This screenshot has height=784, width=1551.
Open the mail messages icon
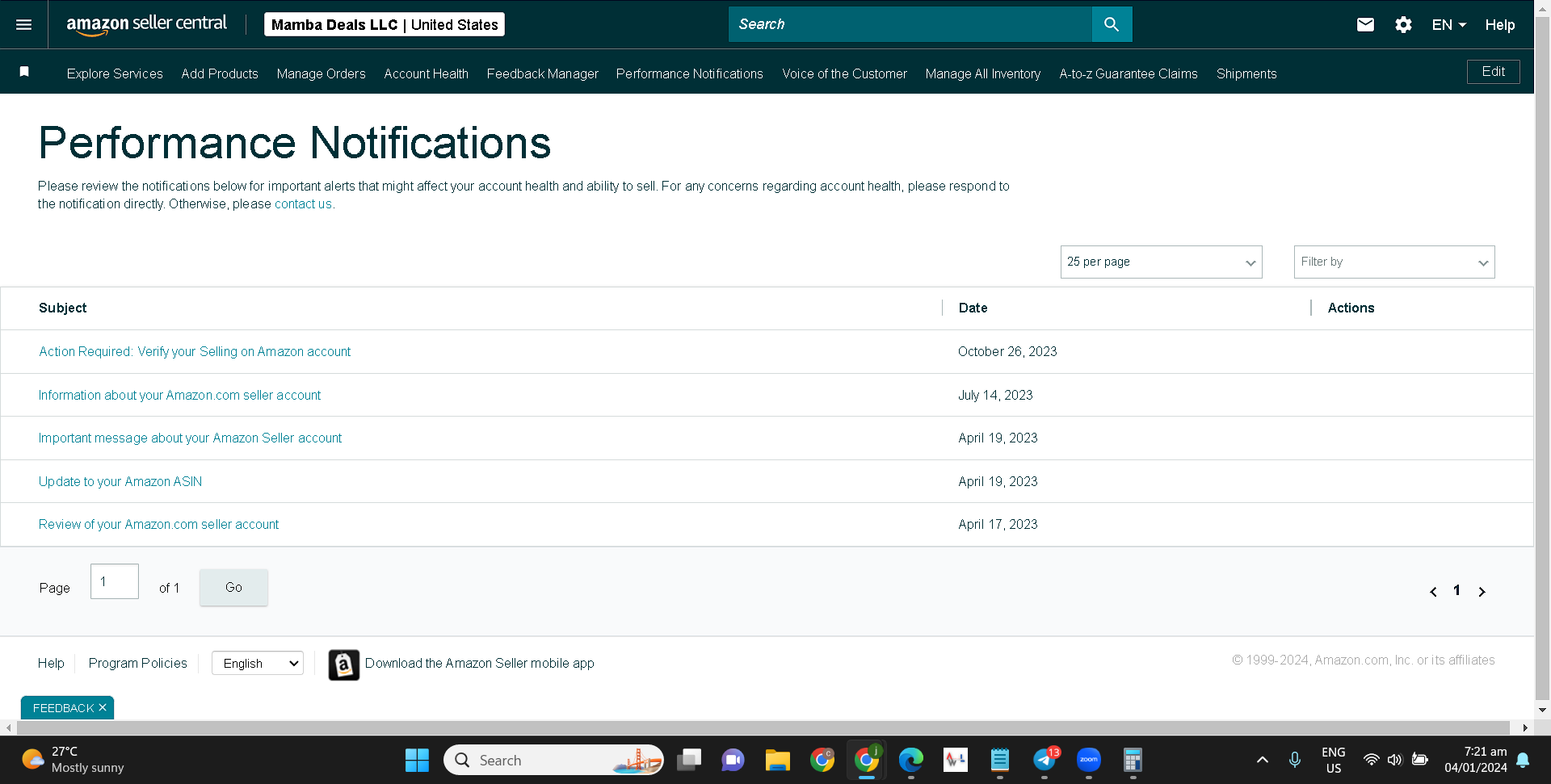(1365, 24)
